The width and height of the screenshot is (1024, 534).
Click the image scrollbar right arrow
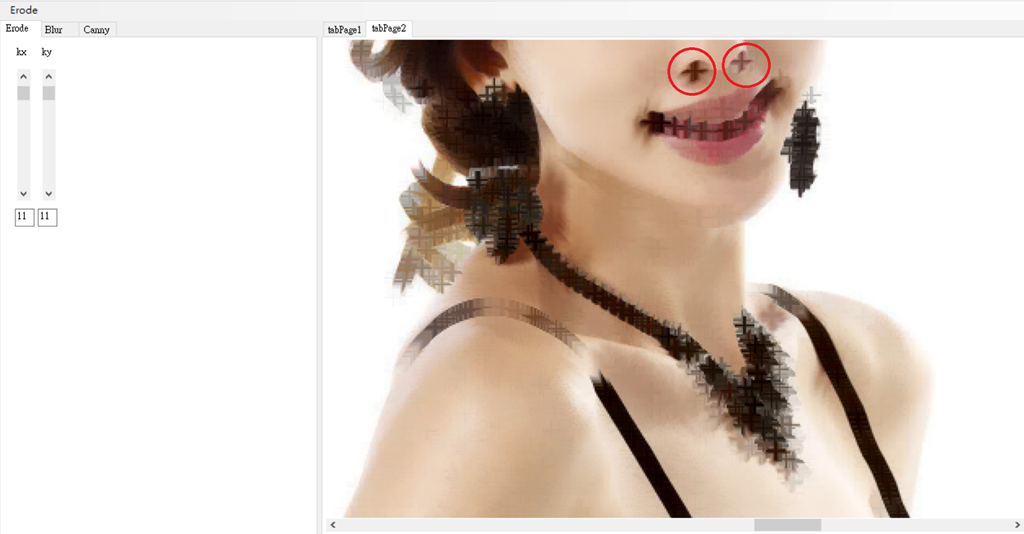(1017, 525)
